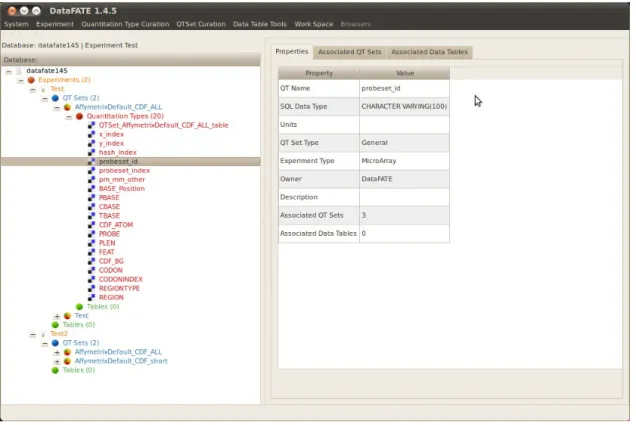Click the SQL Data Type property label
Screen dimensions: 636x425
tap(303, 107)
